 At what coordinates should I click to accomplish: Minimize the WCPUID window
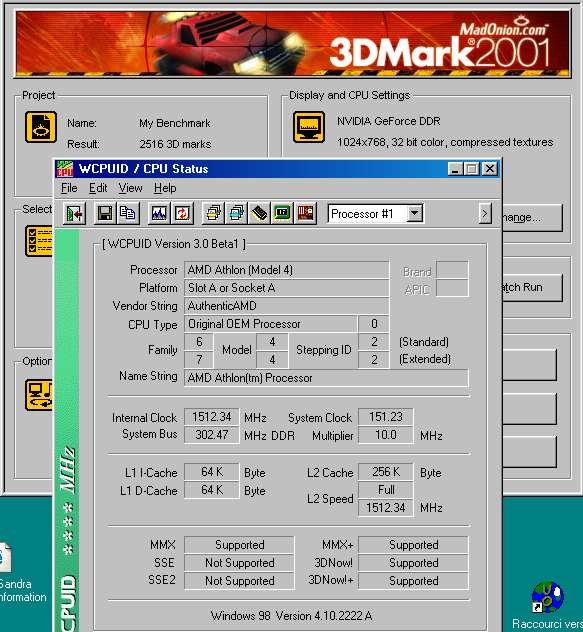455,168
